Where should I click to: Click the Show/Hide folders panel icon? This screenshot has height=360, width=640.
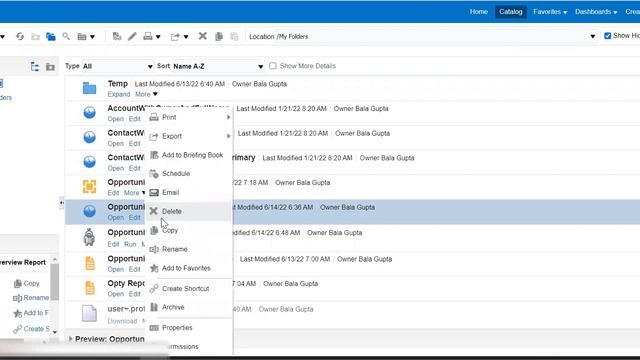pos(51,36)
